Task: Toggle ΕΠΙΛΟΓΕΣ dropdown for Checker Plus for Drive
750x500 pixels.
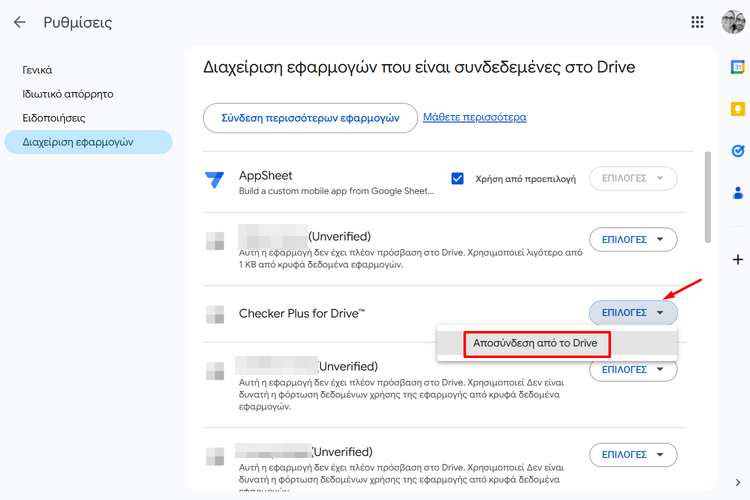Action: 633,312
